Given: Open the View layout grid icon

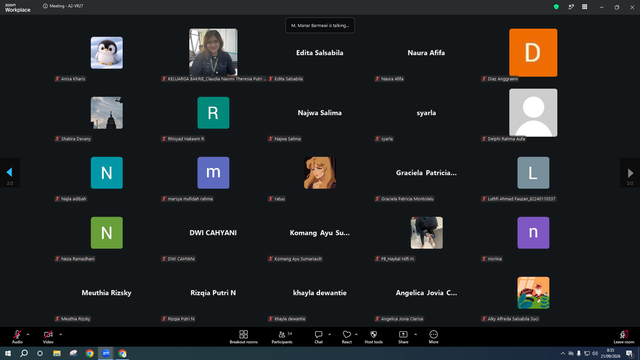Looking at the screenshot, I should [x=584, y=7].
